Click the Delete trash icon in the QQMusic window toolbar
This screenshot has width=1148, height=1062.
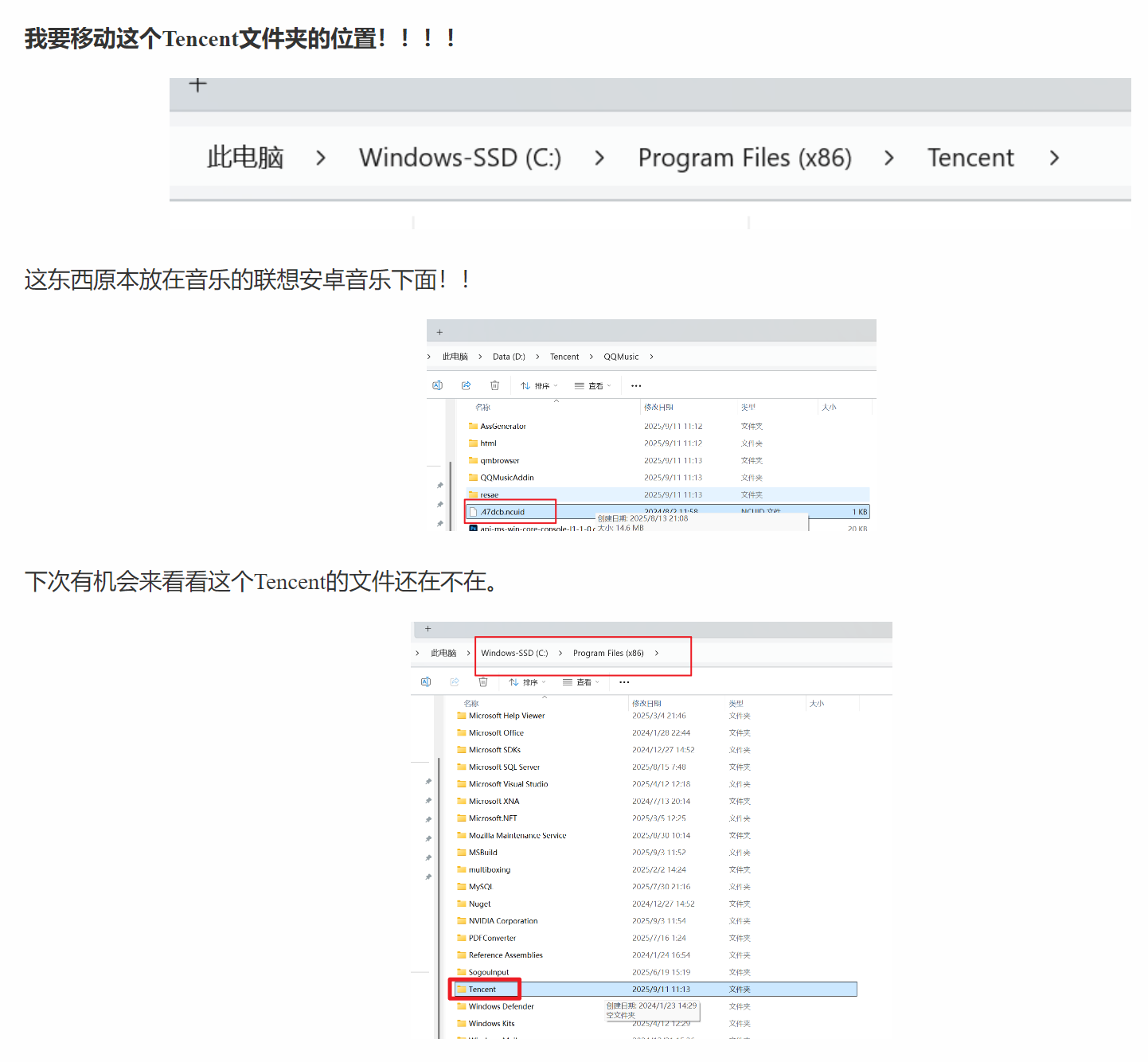click(x=494, y=385)
